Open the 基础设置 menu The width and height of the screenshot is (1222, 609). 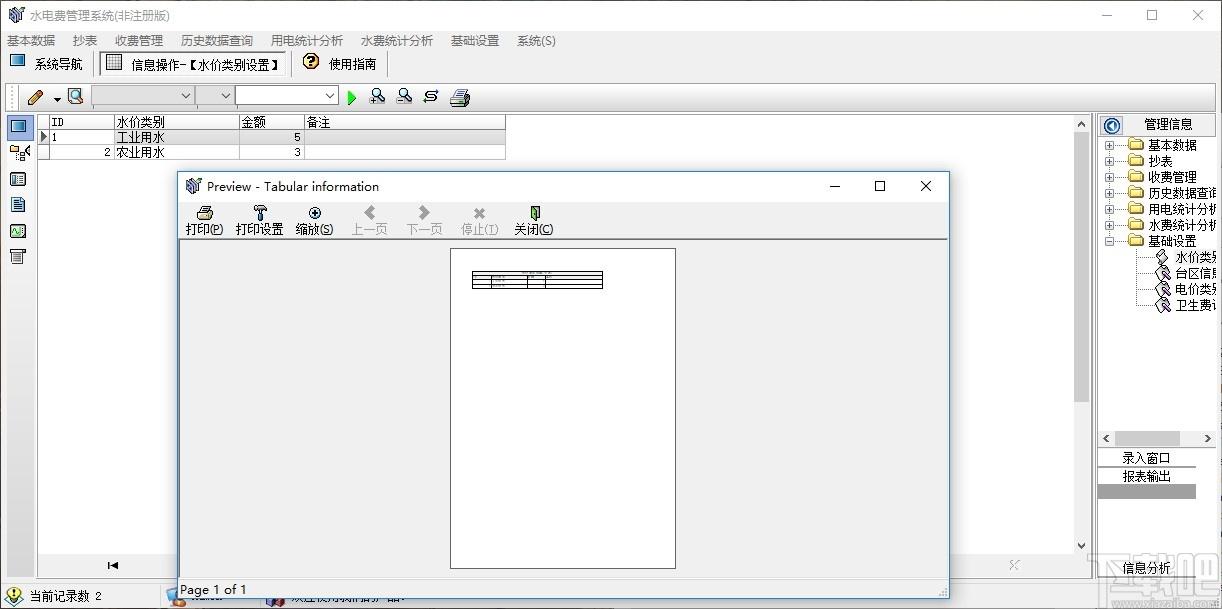(475, 41)
